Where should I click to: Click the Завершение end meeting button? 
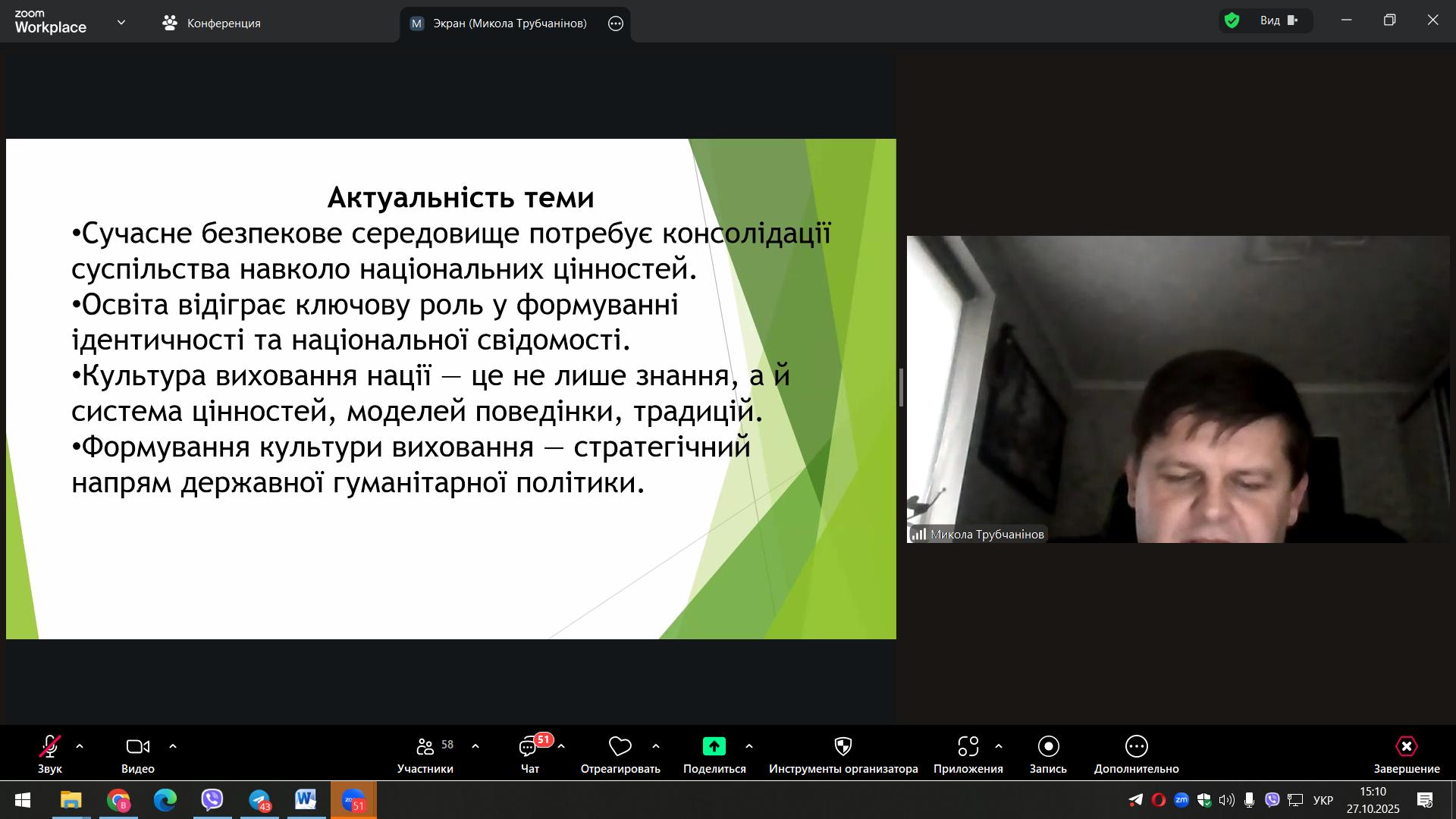(1406, 747)
